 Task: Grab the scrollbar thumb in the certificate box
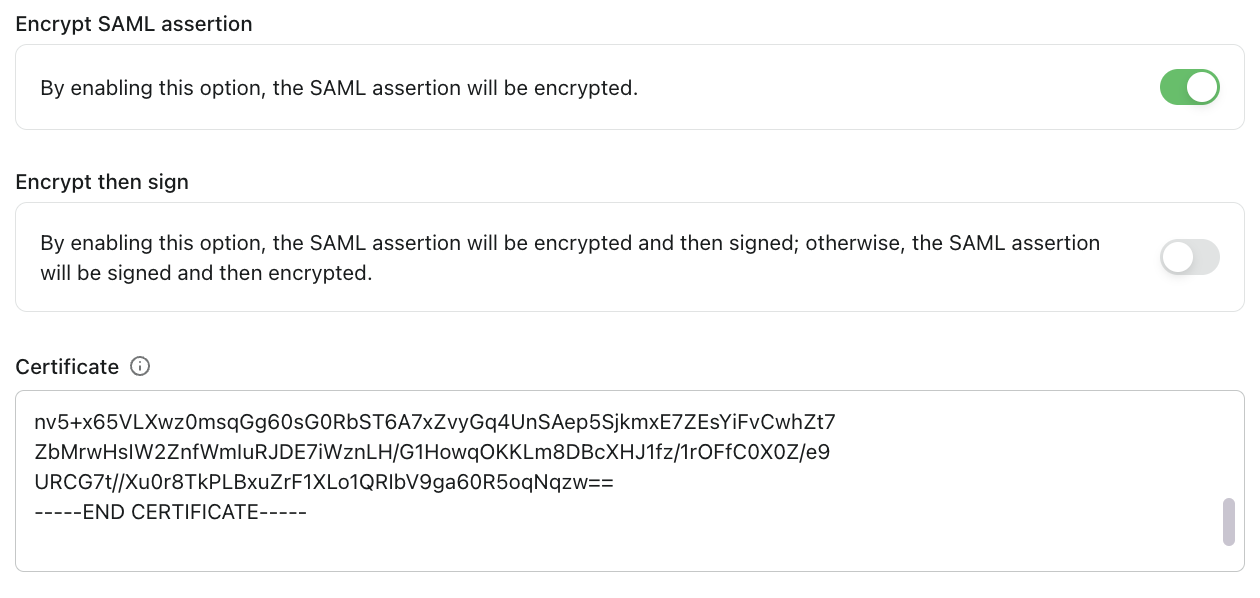click(1230, 519)
